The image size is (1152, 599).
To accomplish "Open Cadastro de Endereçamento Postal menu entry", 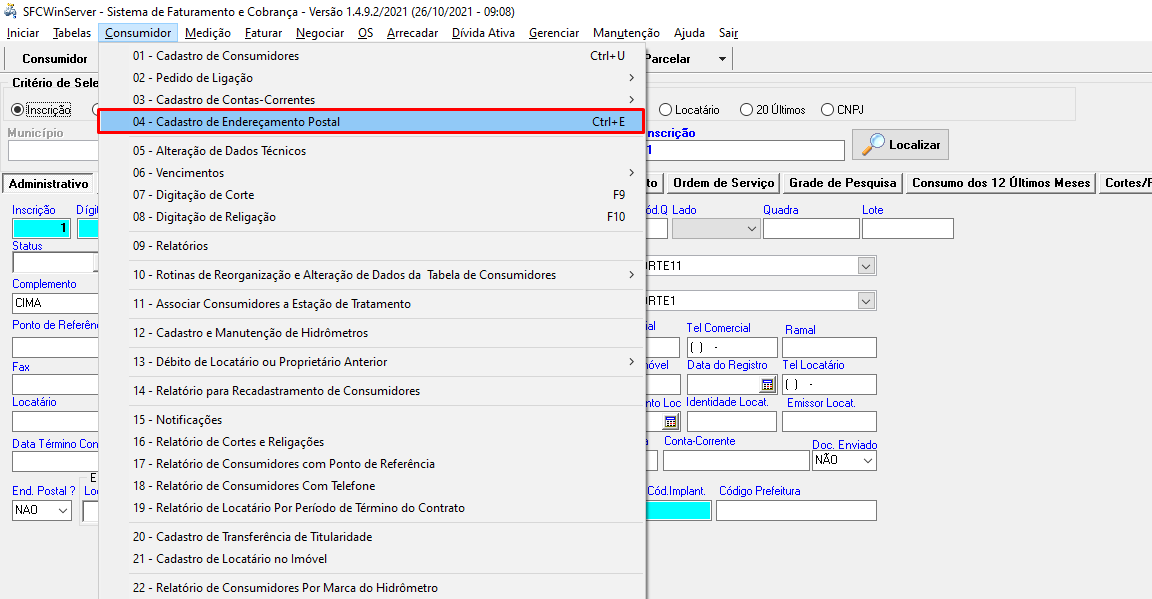I will point(372,122).
